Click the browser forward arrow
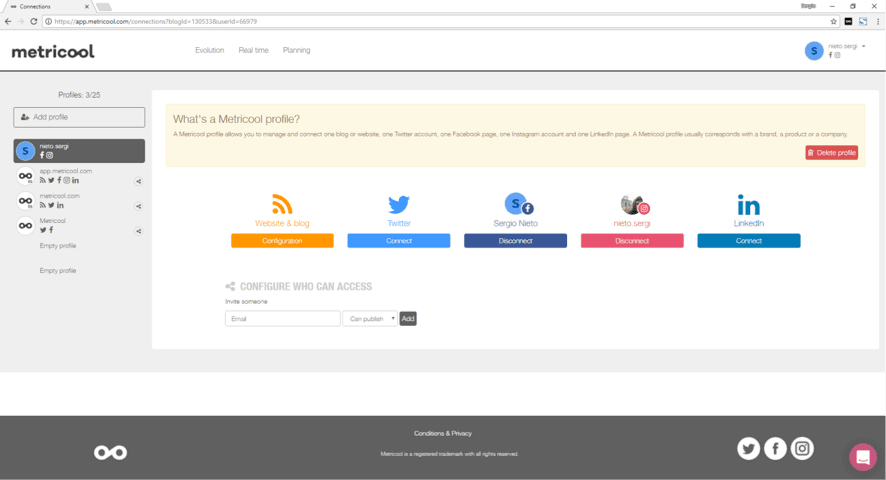 click(x=21, y=21)
